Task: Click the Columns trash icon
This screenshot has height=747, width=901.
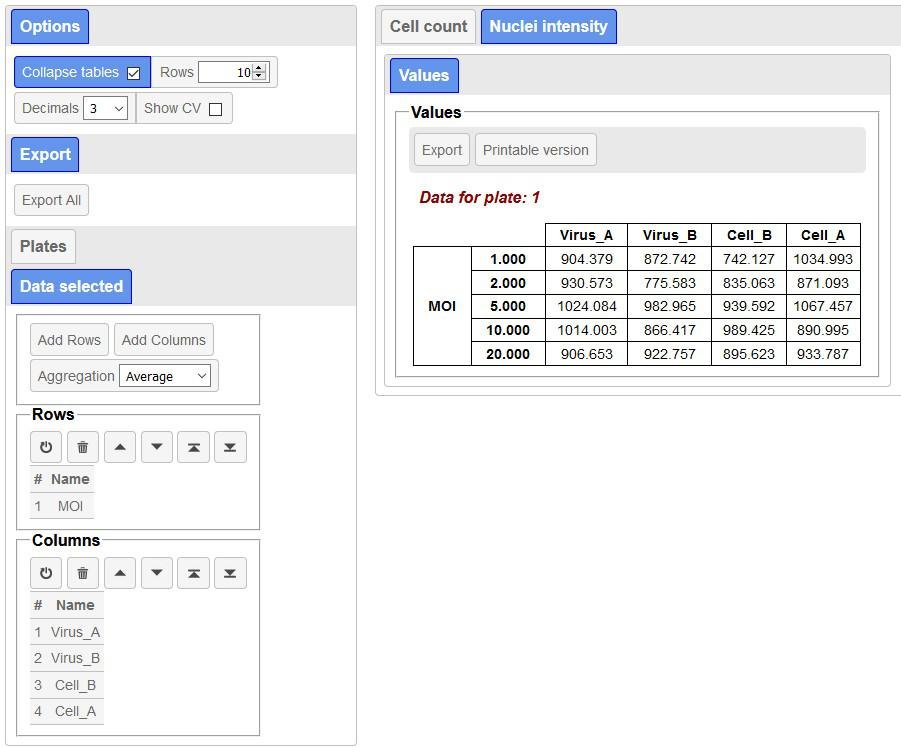Action: click(x=83, y=573)
